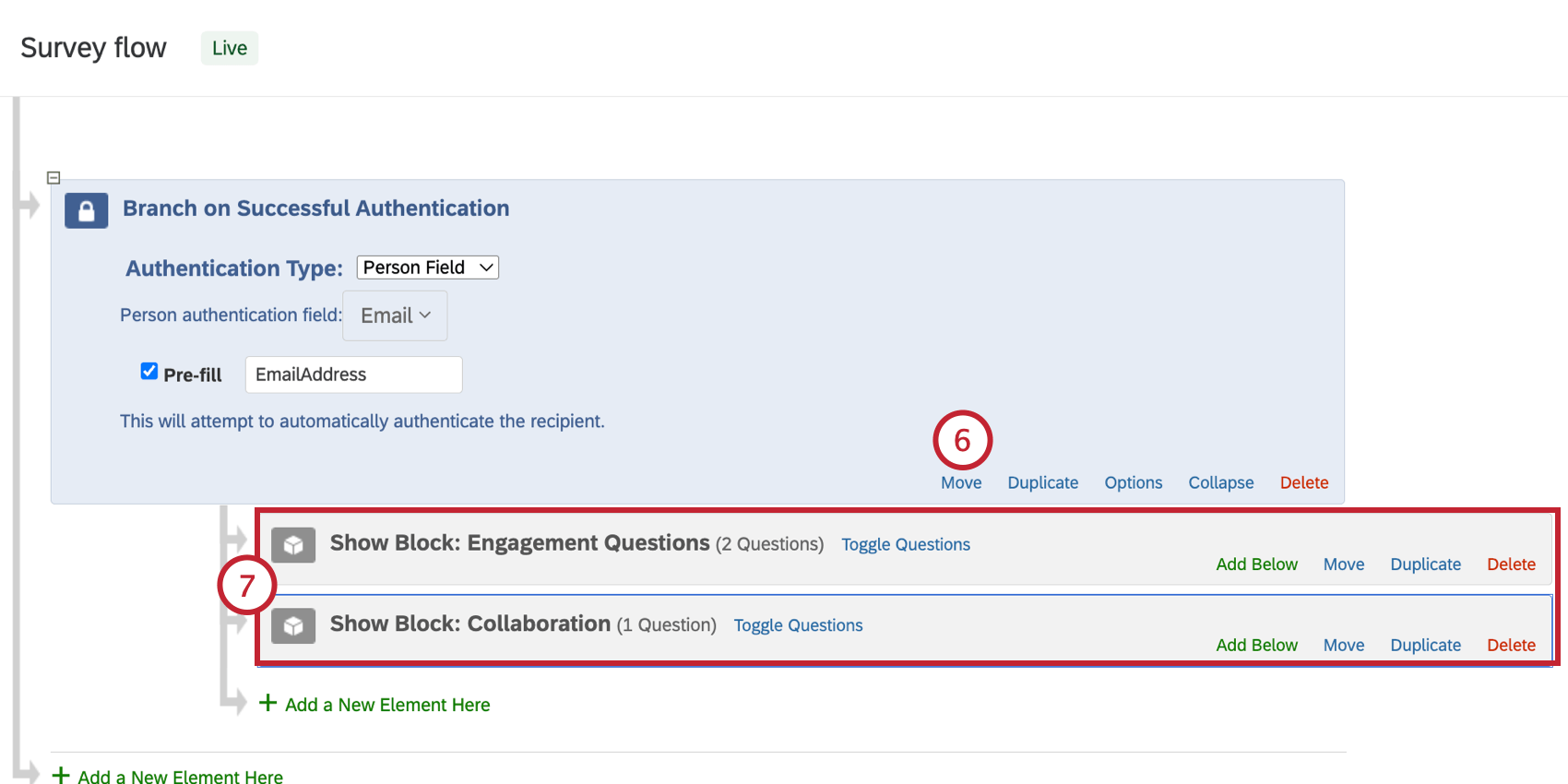This screenshot has width=1568, height=784.
Task: Uncheck the Pre-fill checkbox
Action: [x=149, y=371]
